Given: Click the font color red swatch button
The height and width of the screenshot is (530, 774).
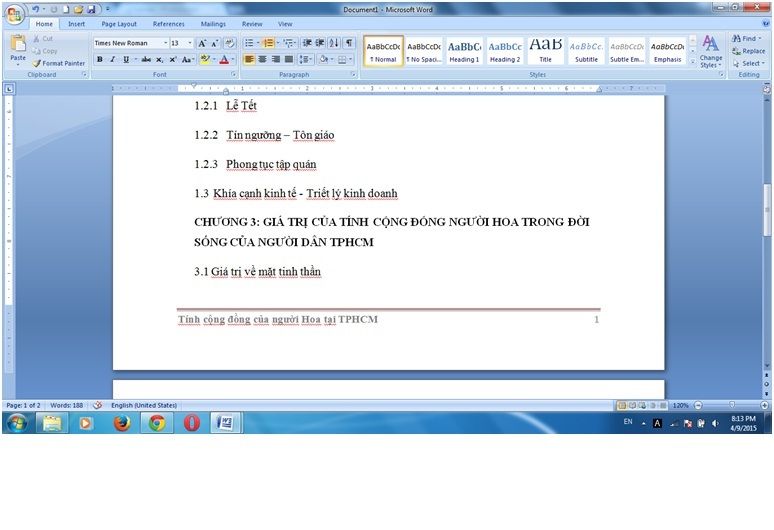Looking at the screenshot, I should click(224, 60).
